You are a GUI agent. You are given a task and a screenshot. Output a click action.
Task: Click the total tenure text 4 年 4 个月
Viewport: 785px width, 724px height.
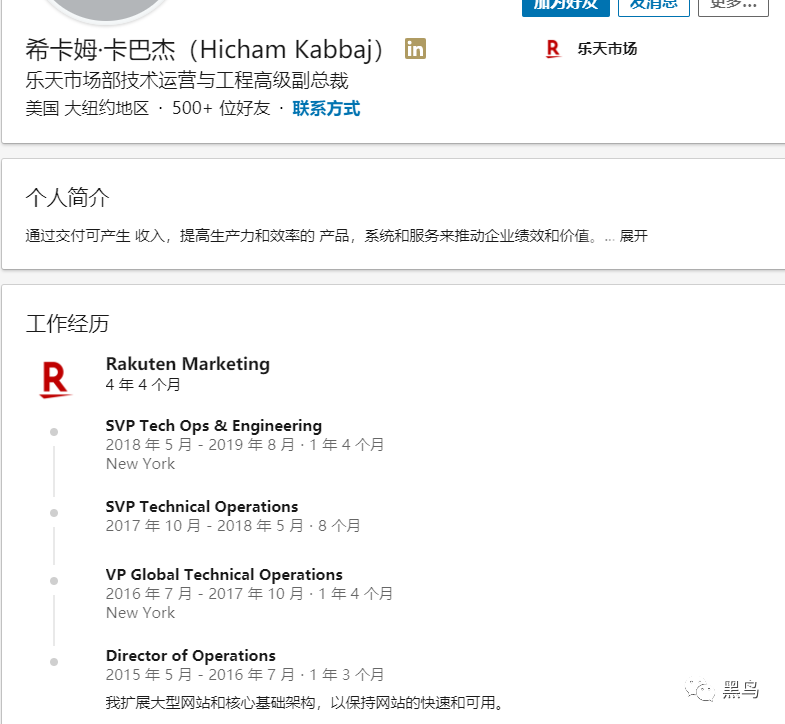tap(143, 385)
